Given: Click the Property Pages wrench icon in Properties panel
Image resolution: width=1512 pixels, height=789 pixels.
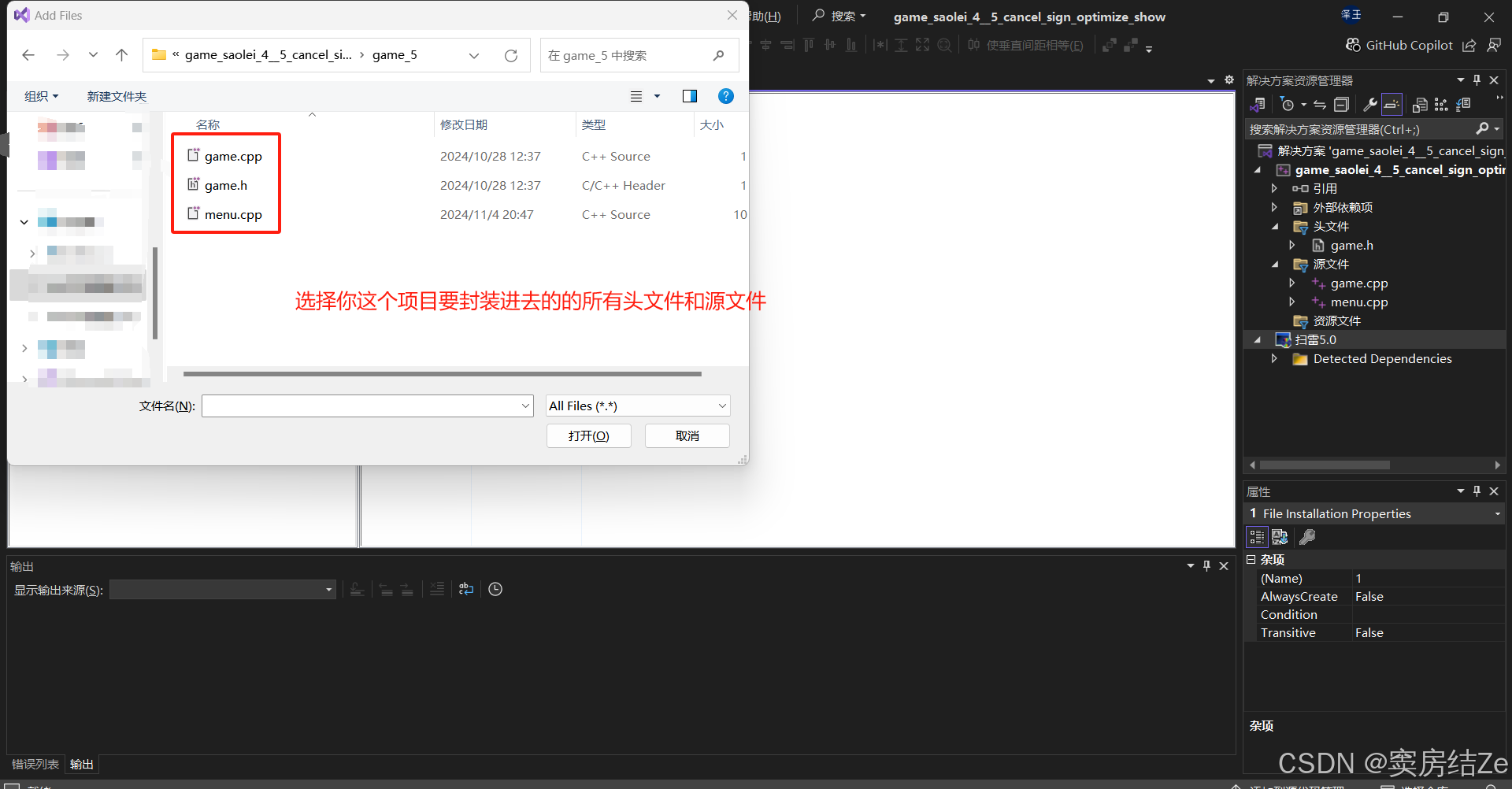Looking at the screenshot, I should coord(1307,537).
